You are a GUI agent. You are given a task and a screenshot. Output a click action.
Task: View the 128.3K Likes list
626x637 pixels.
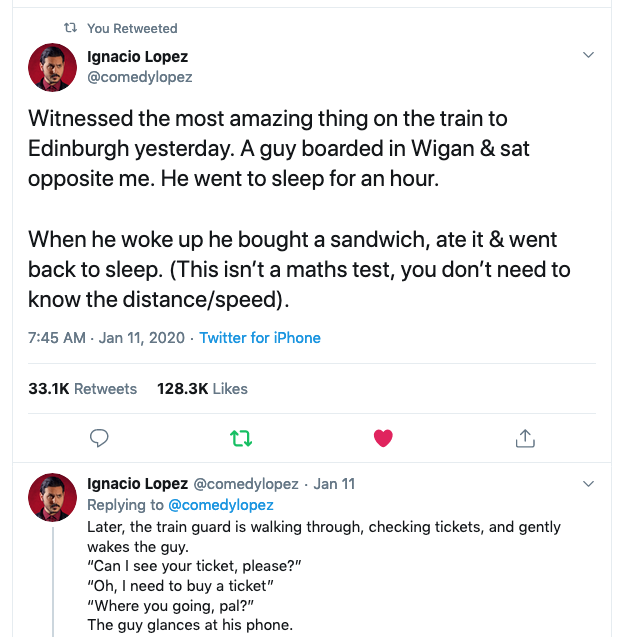coord(202,388)
